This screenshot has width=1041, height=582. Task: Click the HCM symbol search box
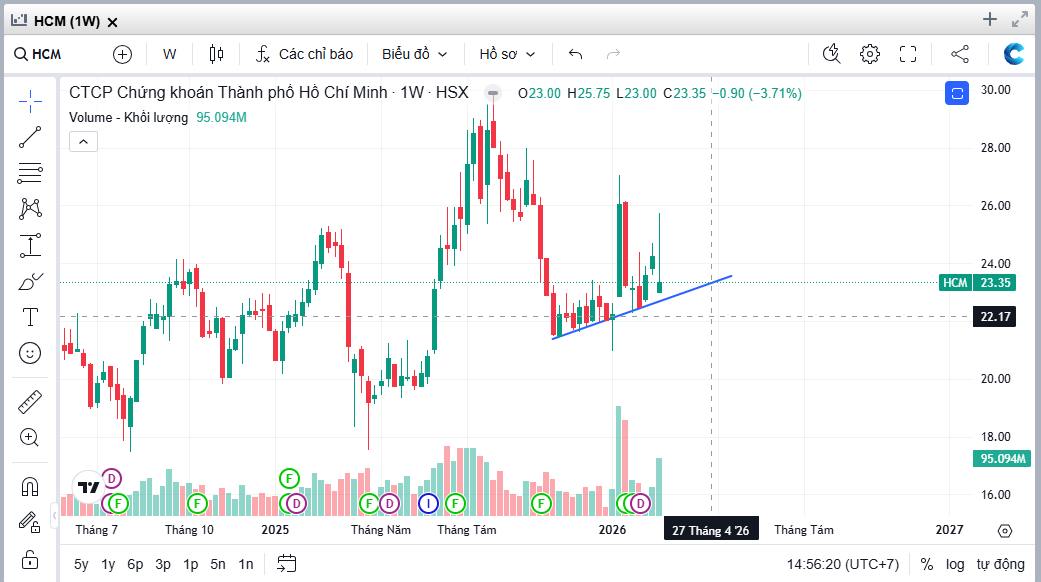coord(38,54)
